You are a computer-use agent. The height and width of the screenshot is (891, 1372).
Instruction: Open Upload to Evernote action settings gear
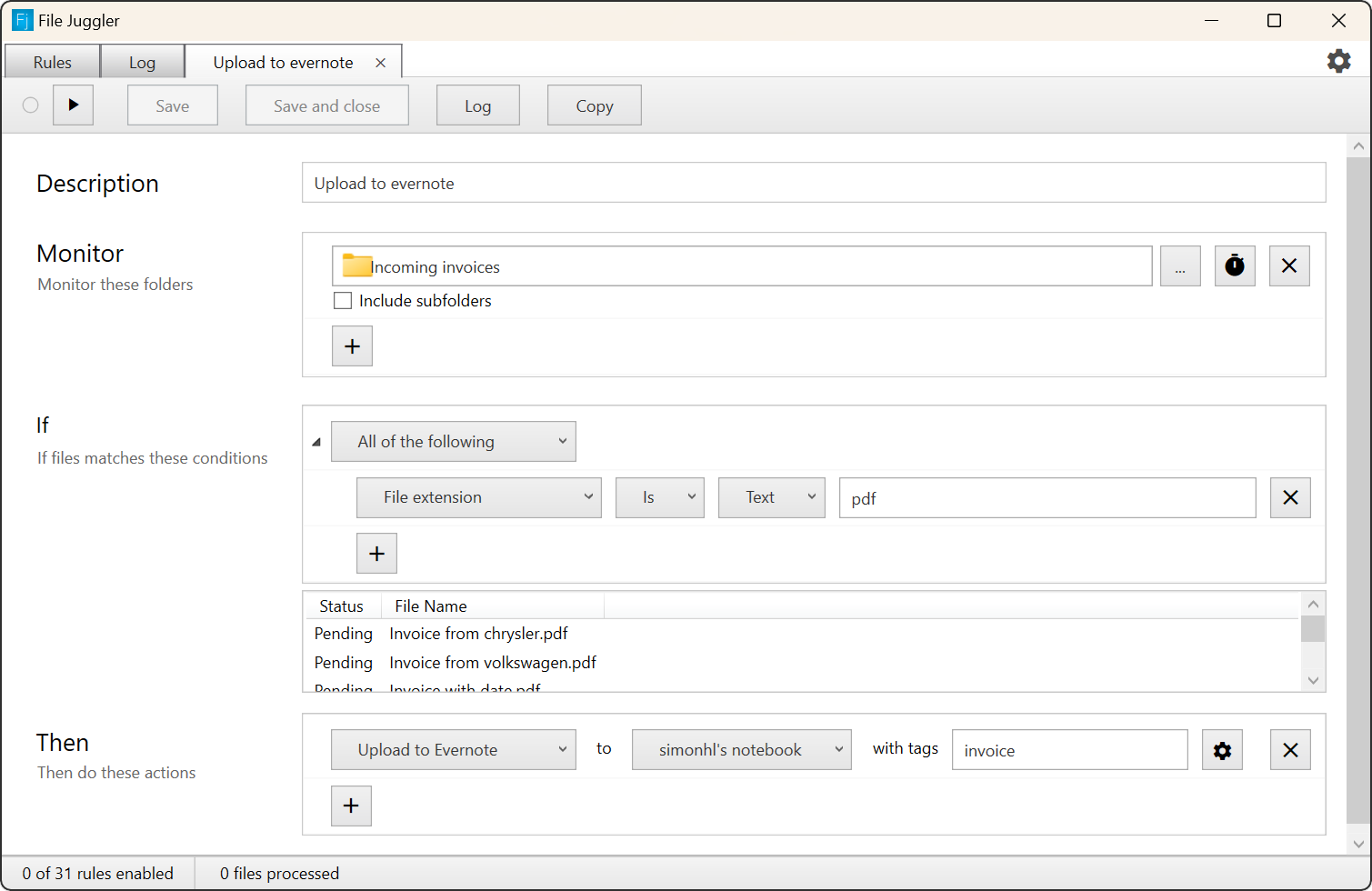click(x=1222, y=750)
